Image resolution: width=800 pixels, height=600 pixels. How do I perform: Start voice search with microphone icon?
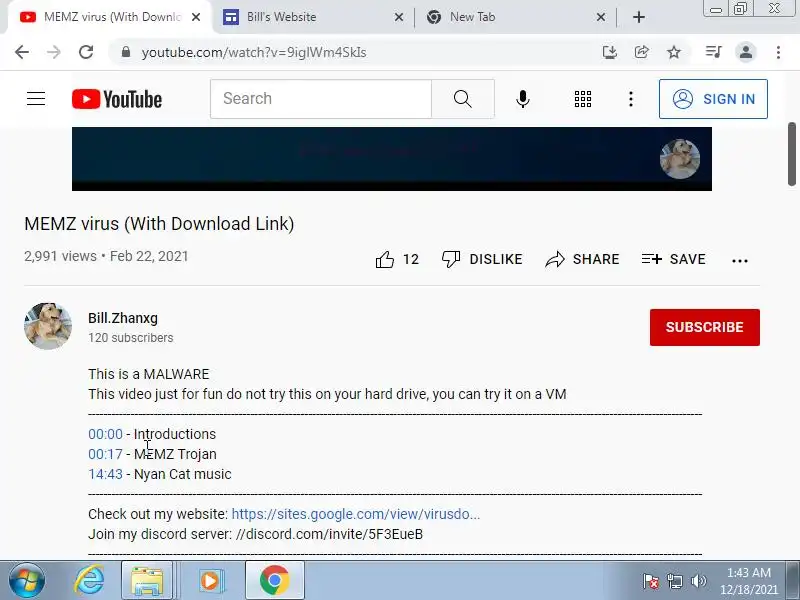522,98
